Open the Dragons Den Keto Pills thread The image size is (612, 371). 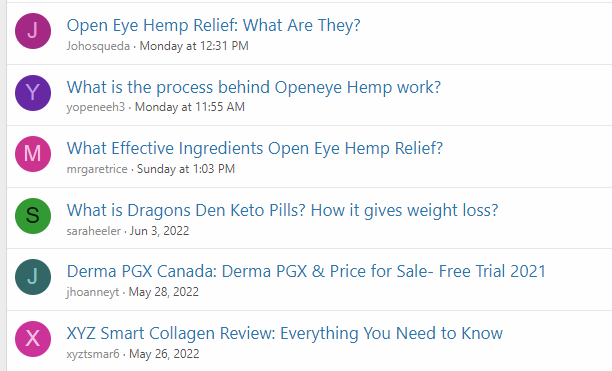pyautogui.click(x=283, y=210)
